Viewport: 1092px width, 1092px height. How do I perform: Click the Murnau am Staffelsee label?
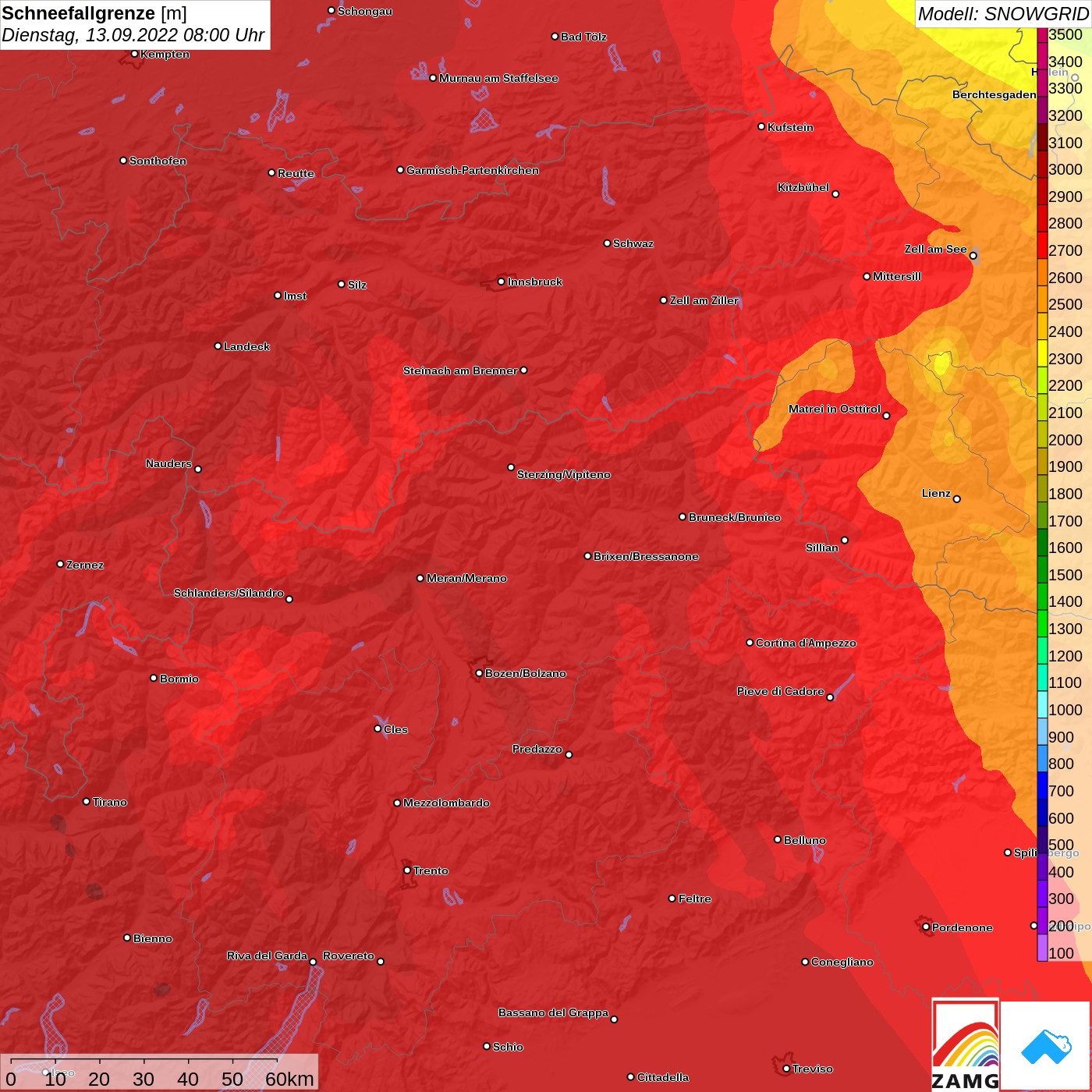498,78
